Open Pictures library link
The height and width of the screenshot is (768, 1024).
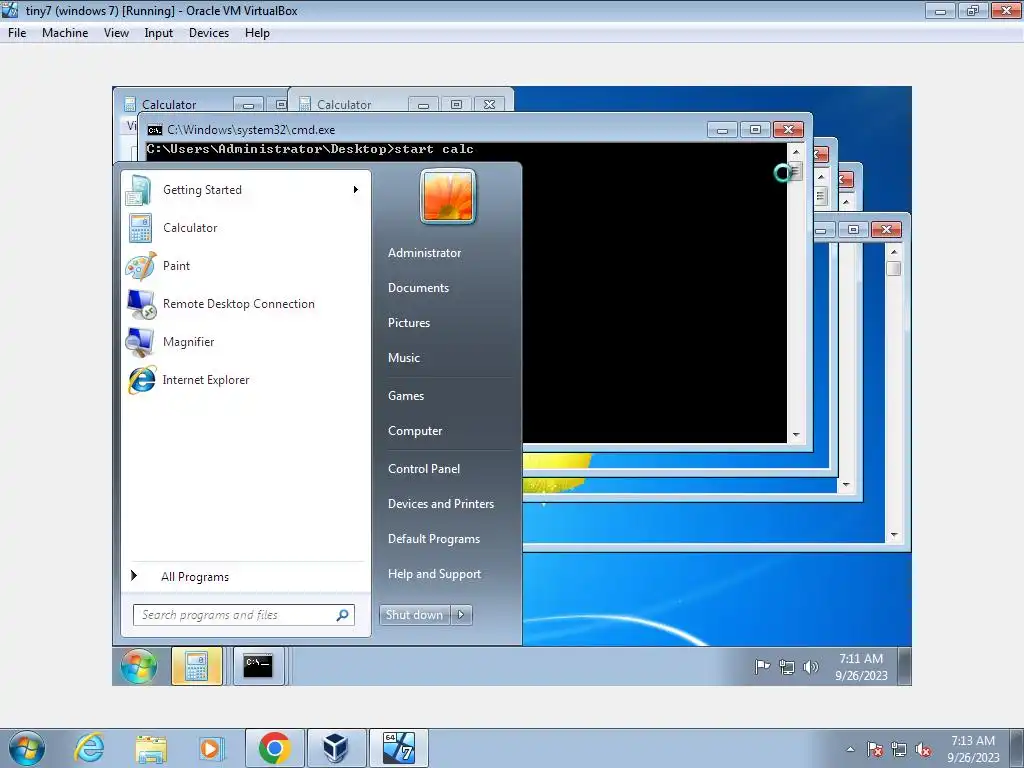point(409,323)
